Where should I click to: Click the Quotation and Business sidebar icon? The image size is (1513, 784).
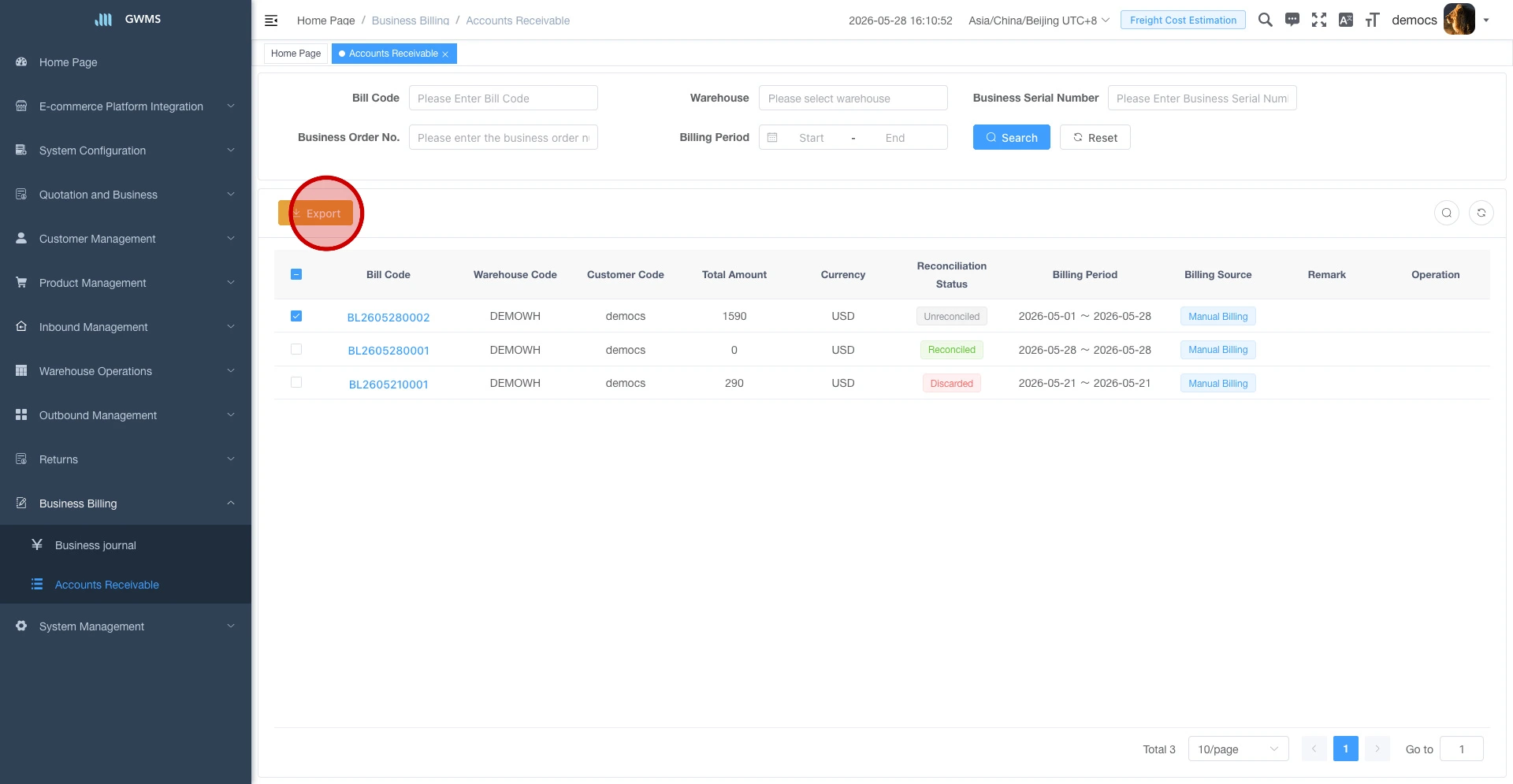click(21, 194)
